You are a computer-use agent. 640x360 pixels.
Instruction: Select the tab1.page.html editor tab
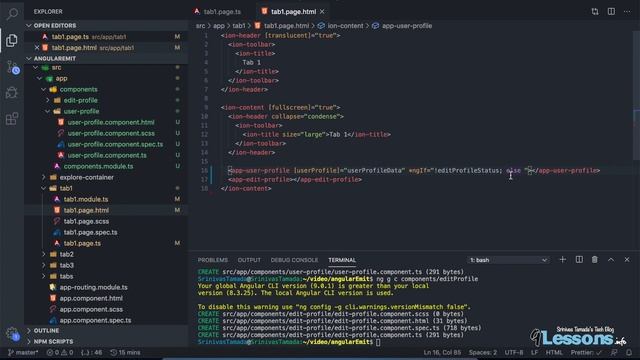(293, 11)
